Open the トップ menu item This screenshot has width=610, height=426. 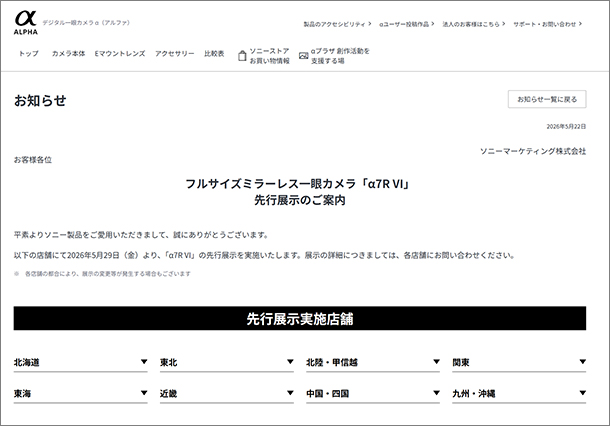(x=29, y=53)
